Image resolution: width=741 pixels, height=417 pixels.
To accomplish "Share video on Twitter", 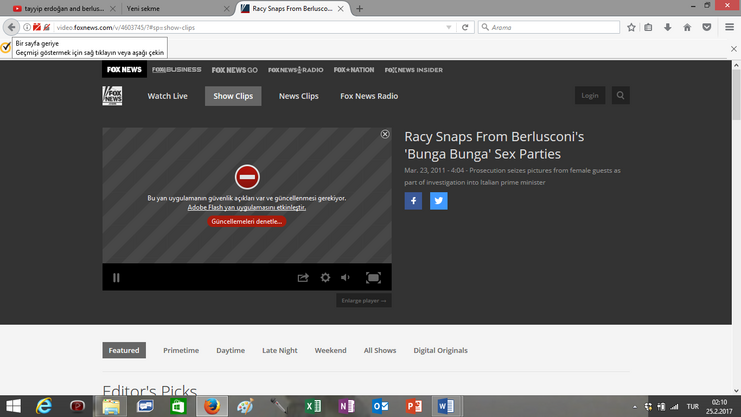I will pyautogui.click(x=439, y=201).
